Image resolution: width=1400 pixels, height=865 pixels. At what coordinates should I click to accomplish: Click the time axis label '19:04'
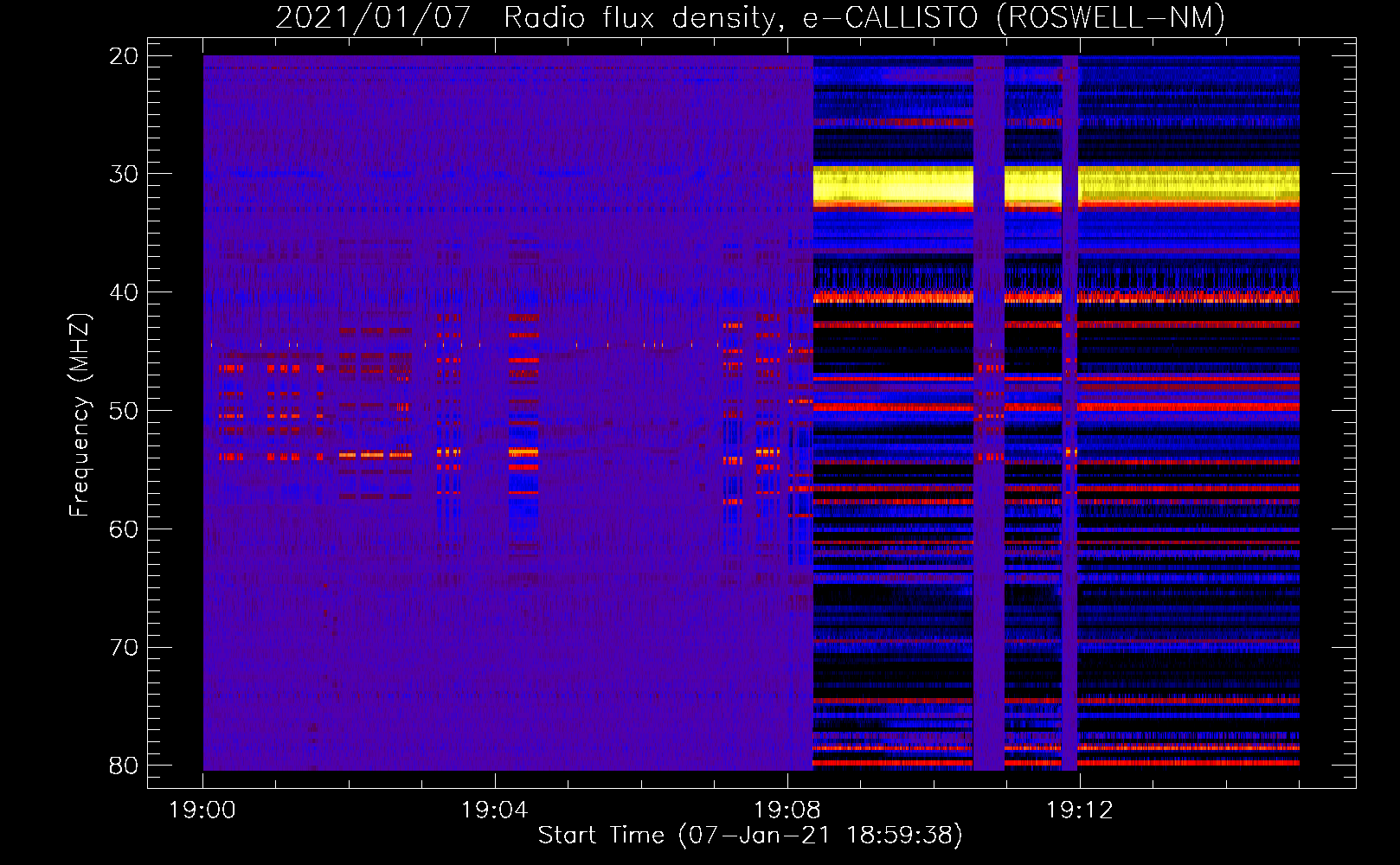point(495,811)
